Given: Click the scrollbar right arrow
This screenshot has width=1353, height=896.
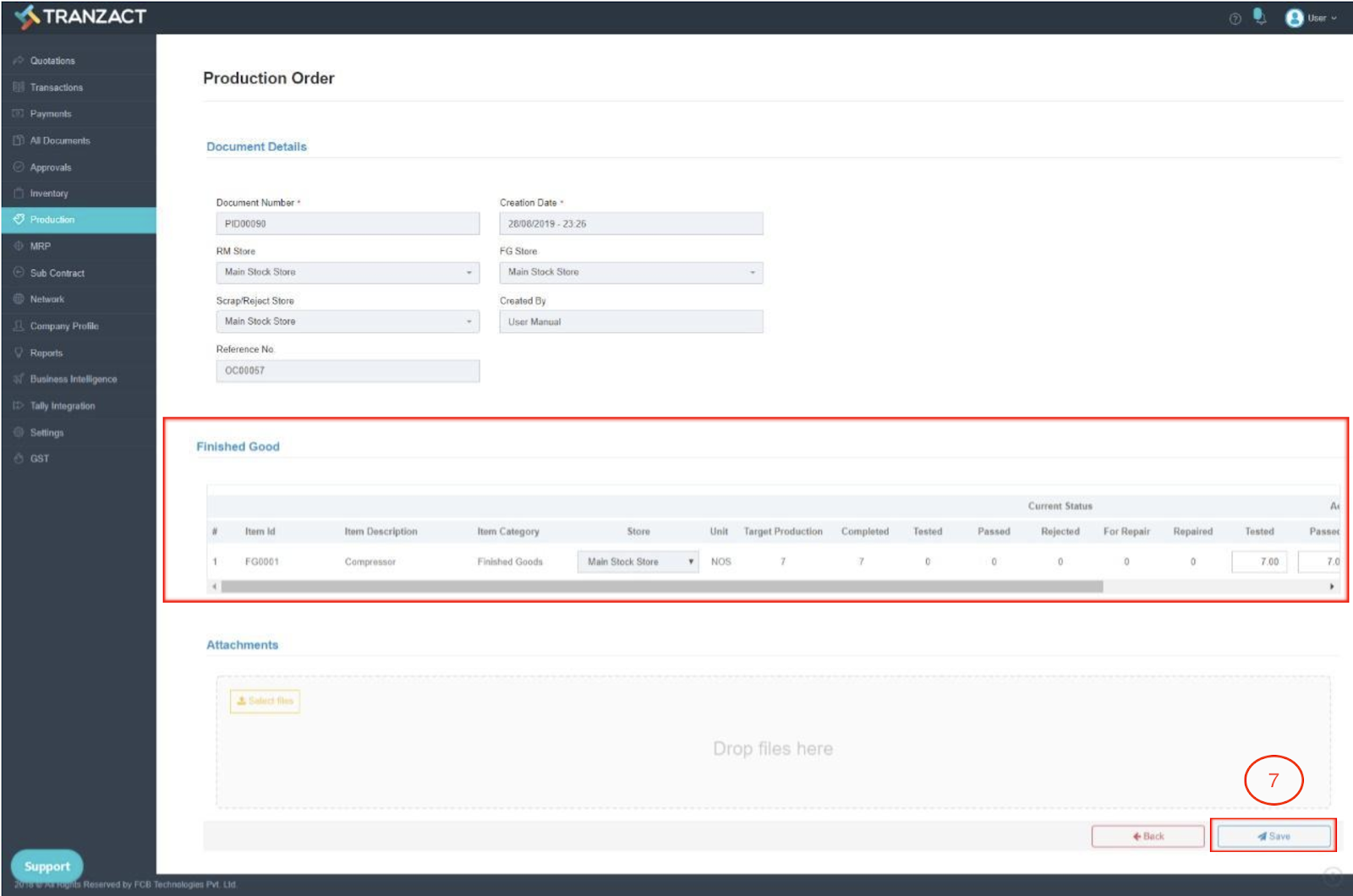Looking at the screenshot, I should point(1332,586).
